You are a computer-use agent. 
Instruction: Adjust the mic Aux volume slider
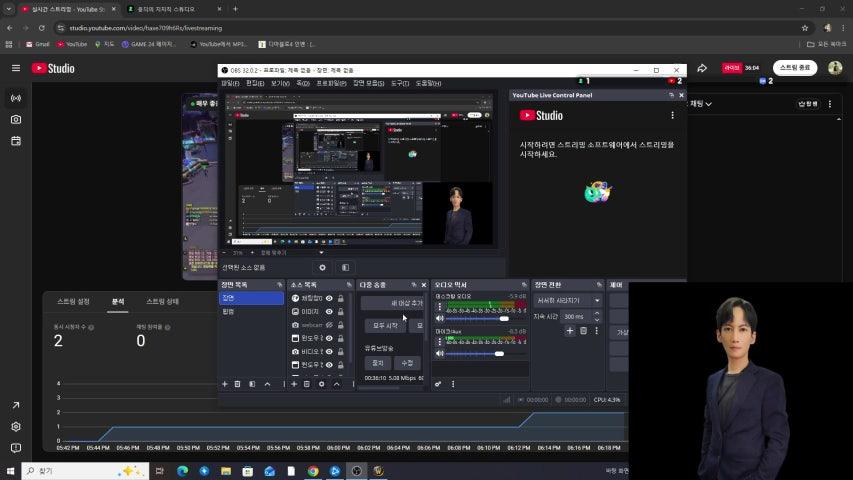point(499,353)
